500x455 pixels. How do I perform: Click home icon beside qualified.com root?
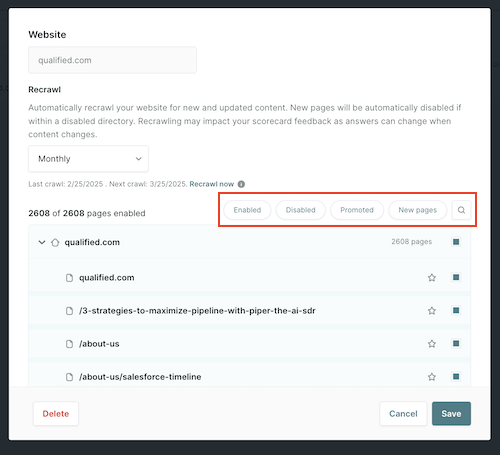(55, 242)
